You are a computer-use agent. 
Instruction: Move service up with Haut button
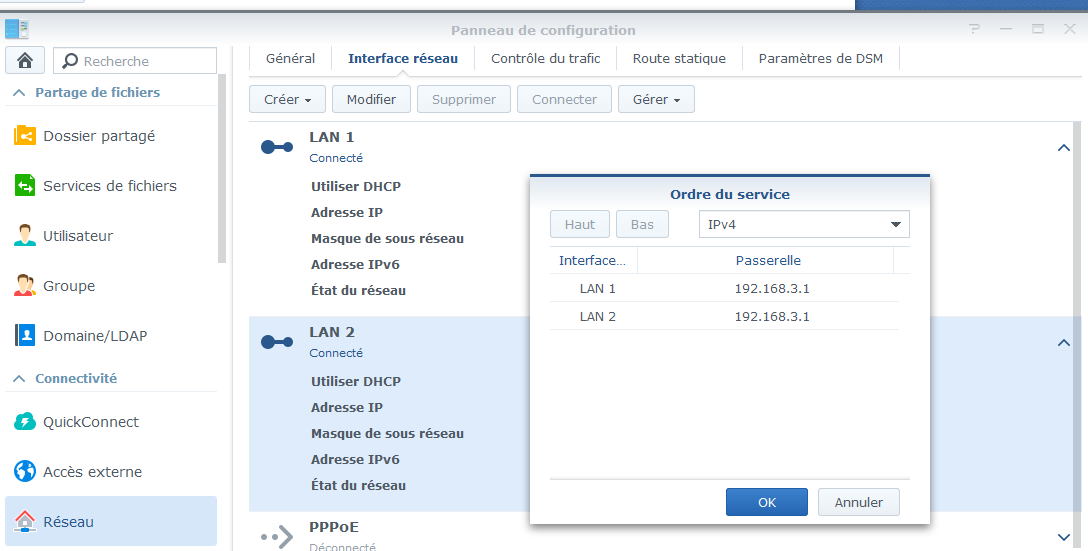[x=579, y=224]
